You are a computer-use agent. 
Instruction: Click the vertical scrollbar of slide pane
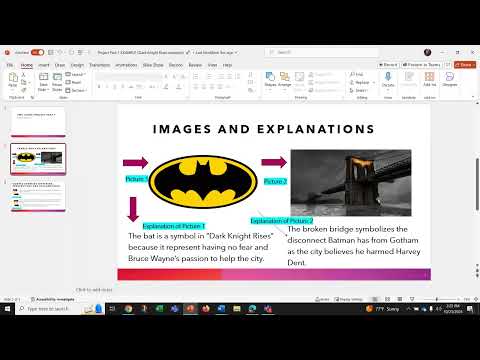pos(477,185)
